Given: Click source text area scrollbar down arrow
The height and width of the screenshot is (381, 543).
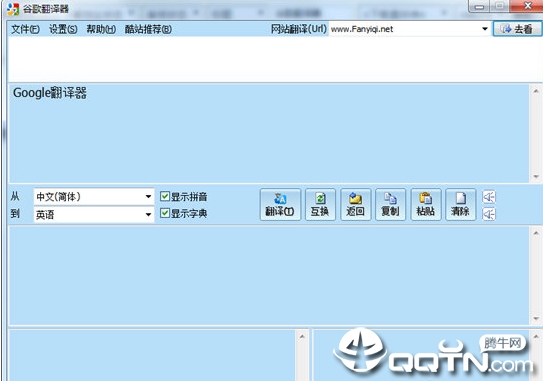Looking at the screenshot, I should [536, 177].
